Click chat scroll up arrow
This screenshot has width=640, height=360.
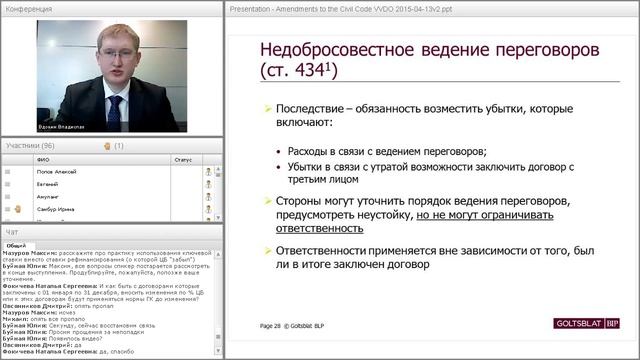click(x=218, y=254)
